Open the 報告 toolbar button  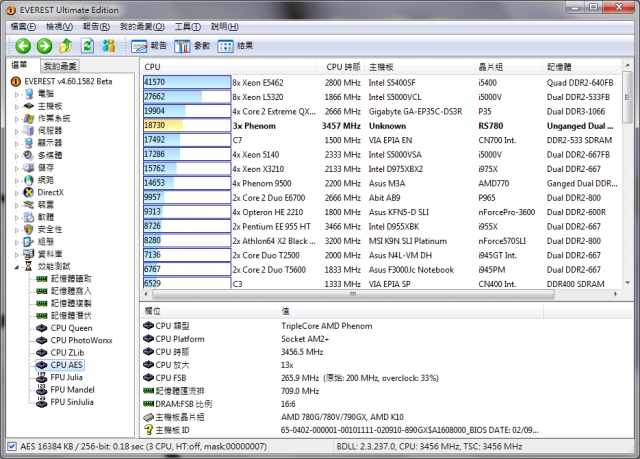coord(149,46)
